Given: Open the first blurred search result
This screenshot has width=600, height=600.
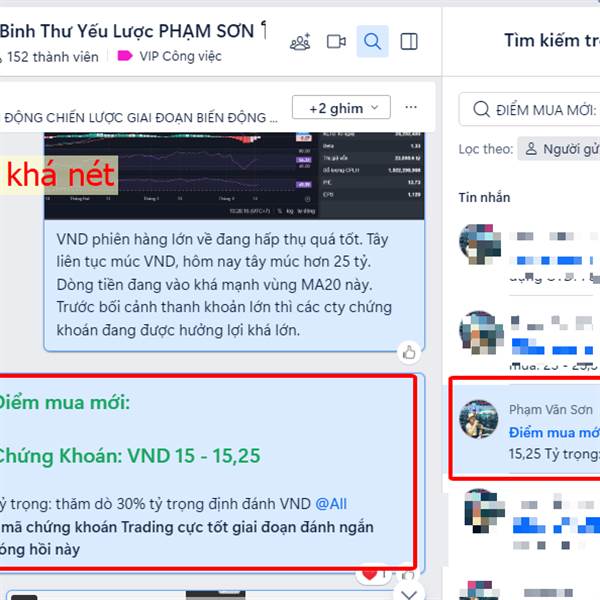Looking at the screenshot, I should (529, 253).
